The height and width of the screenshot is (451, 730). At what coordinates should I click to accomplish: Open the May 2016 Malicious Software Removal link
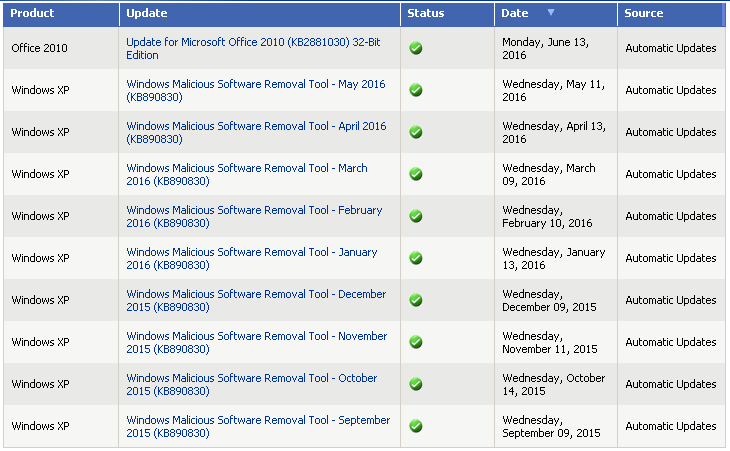[256, 90]
